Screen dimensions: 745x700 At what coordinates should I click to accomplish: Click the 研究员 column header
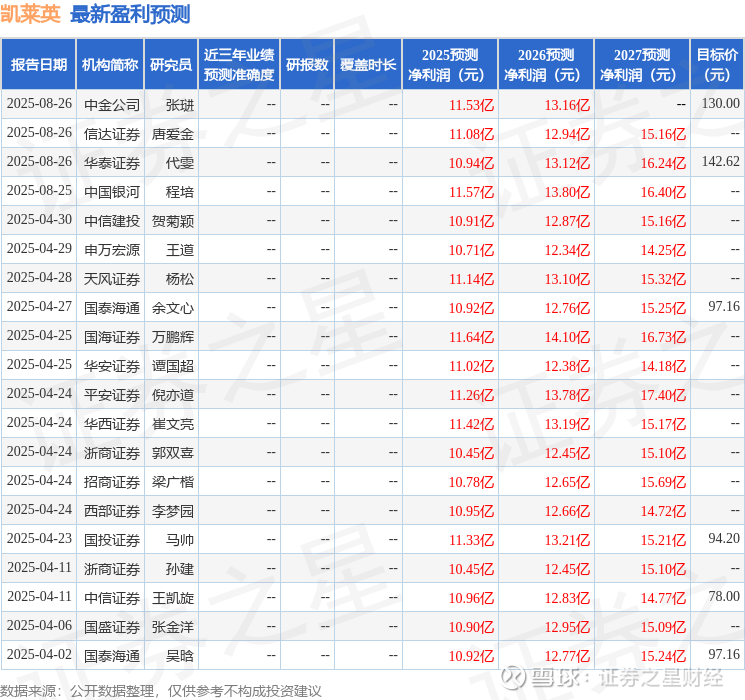171,65
